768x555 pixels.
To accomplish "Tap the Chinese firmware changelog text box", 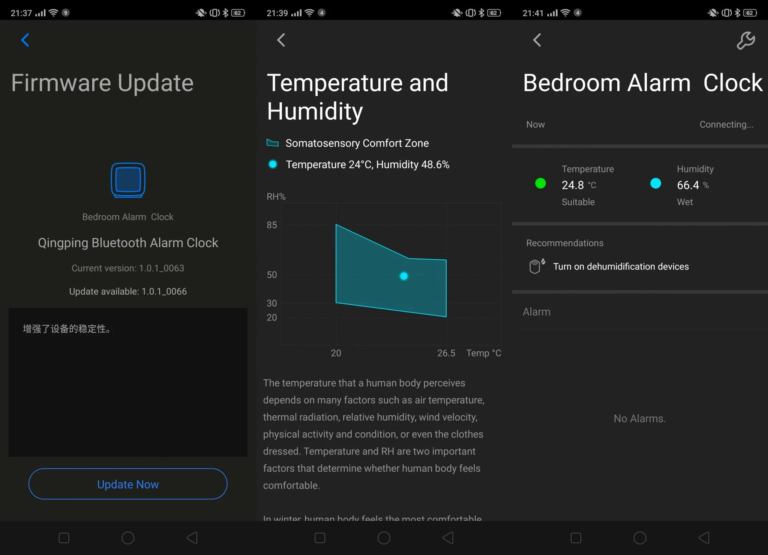I will coord(128,382).
